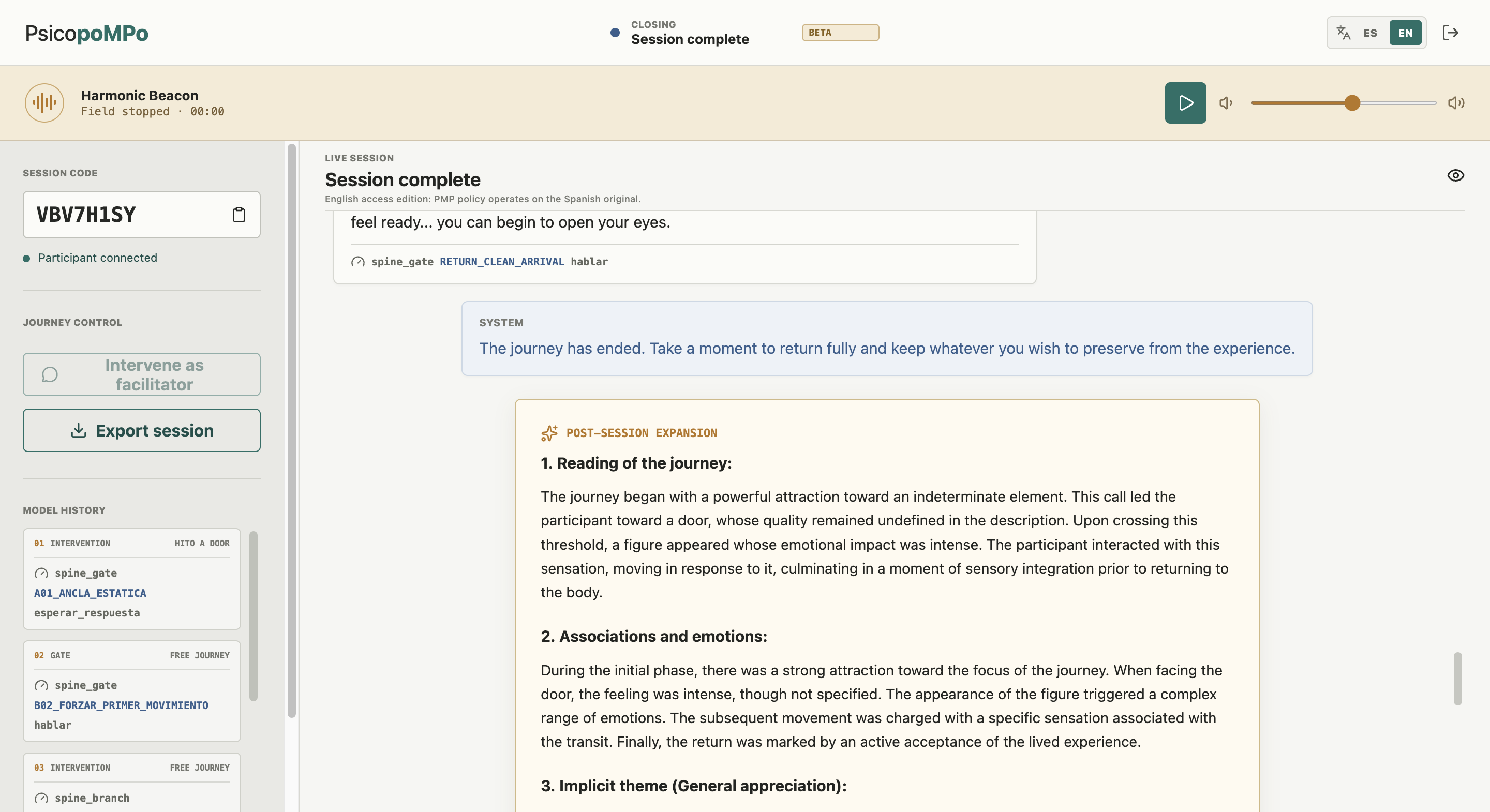Image resolution: width=1490 pixels, height=812 pixels.
Task: Open model history entry 02 Gate
Action: tap(132, 690)
